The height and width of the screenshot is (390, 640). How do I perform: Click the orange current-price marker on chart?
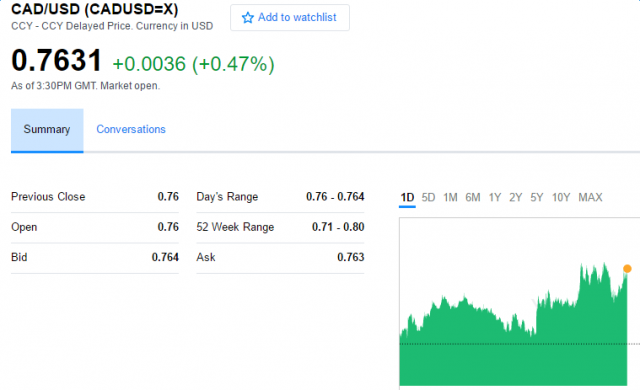[627, 268]
